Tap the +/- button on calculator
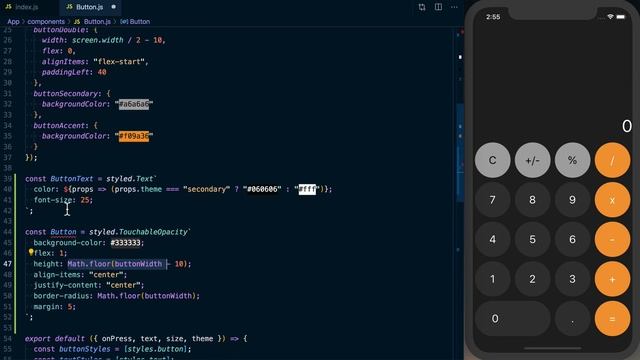The image size is (640, 360). pyautogui.click(x=532, y=160)
